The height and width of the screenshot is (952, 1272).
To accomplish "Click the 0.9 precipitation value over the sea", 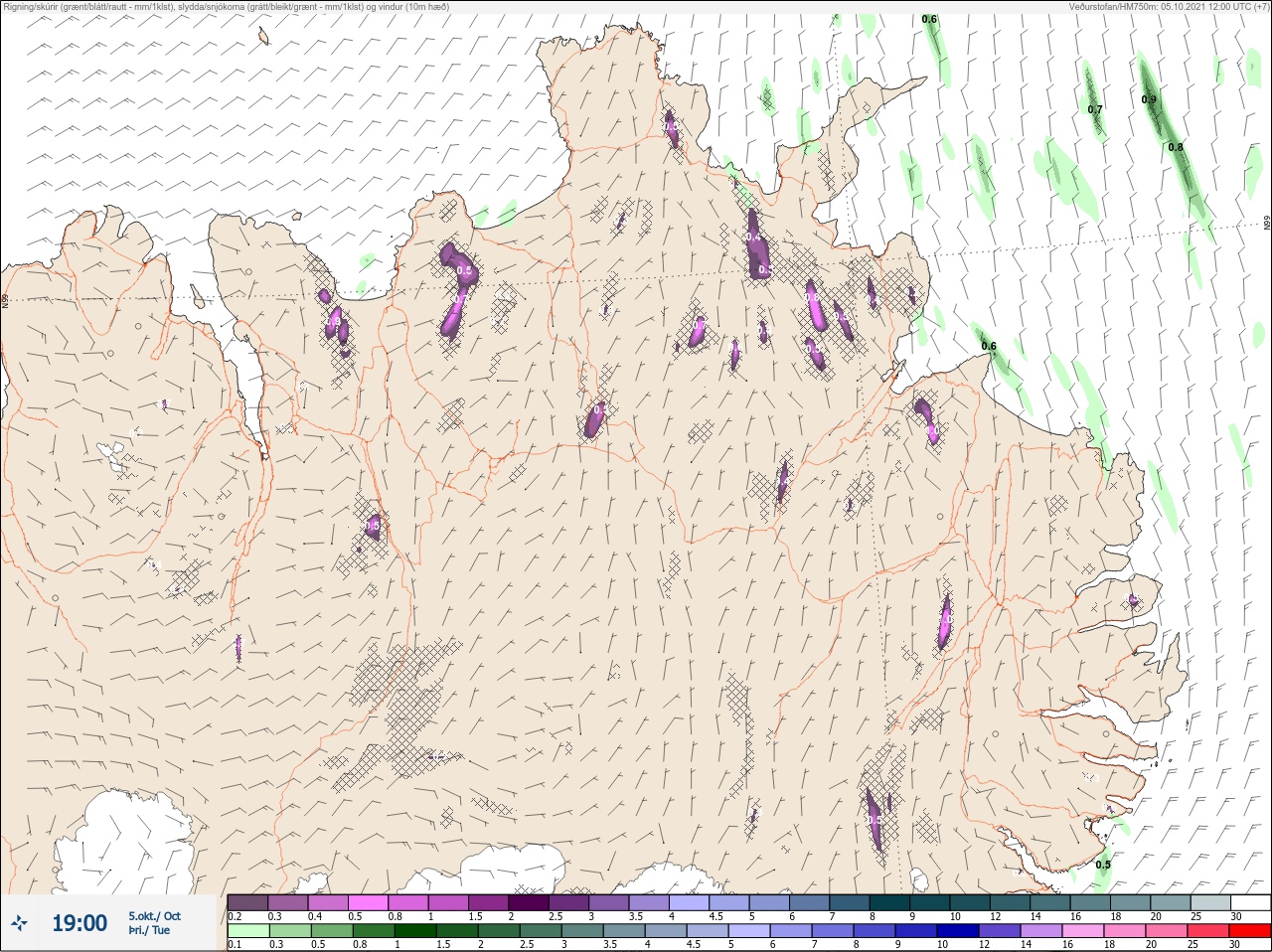I will coord(1149,100).
